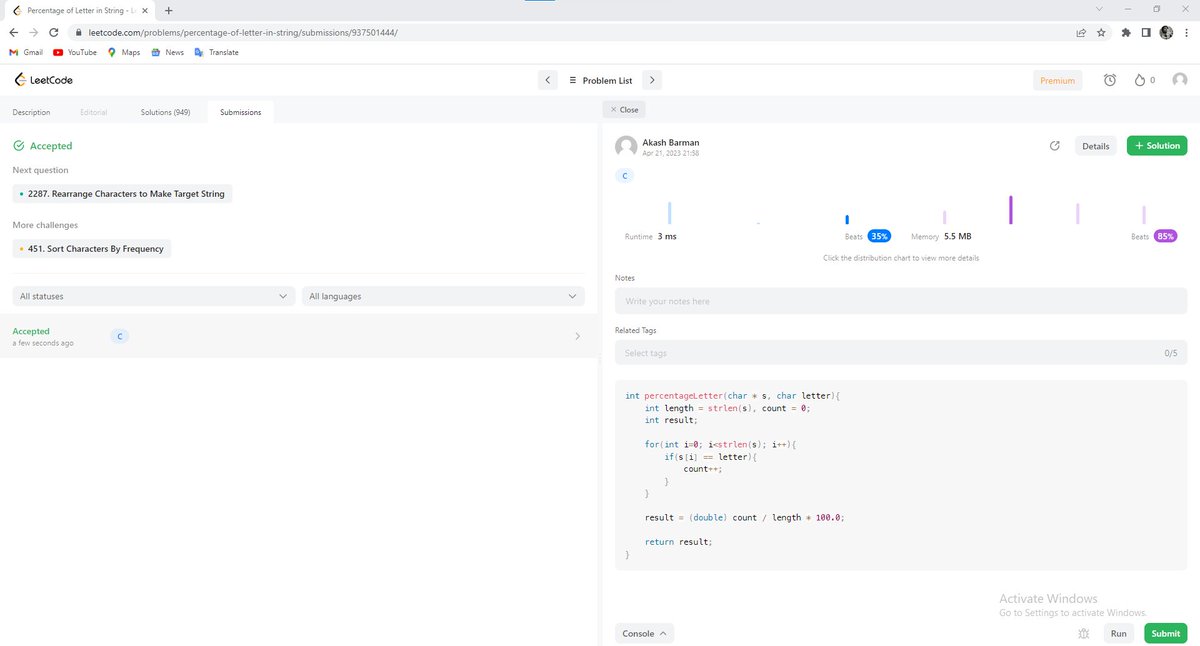Viewport: 1200px width, 646px height.
Task: Click the share submission icon
Action: (1054, 146)
